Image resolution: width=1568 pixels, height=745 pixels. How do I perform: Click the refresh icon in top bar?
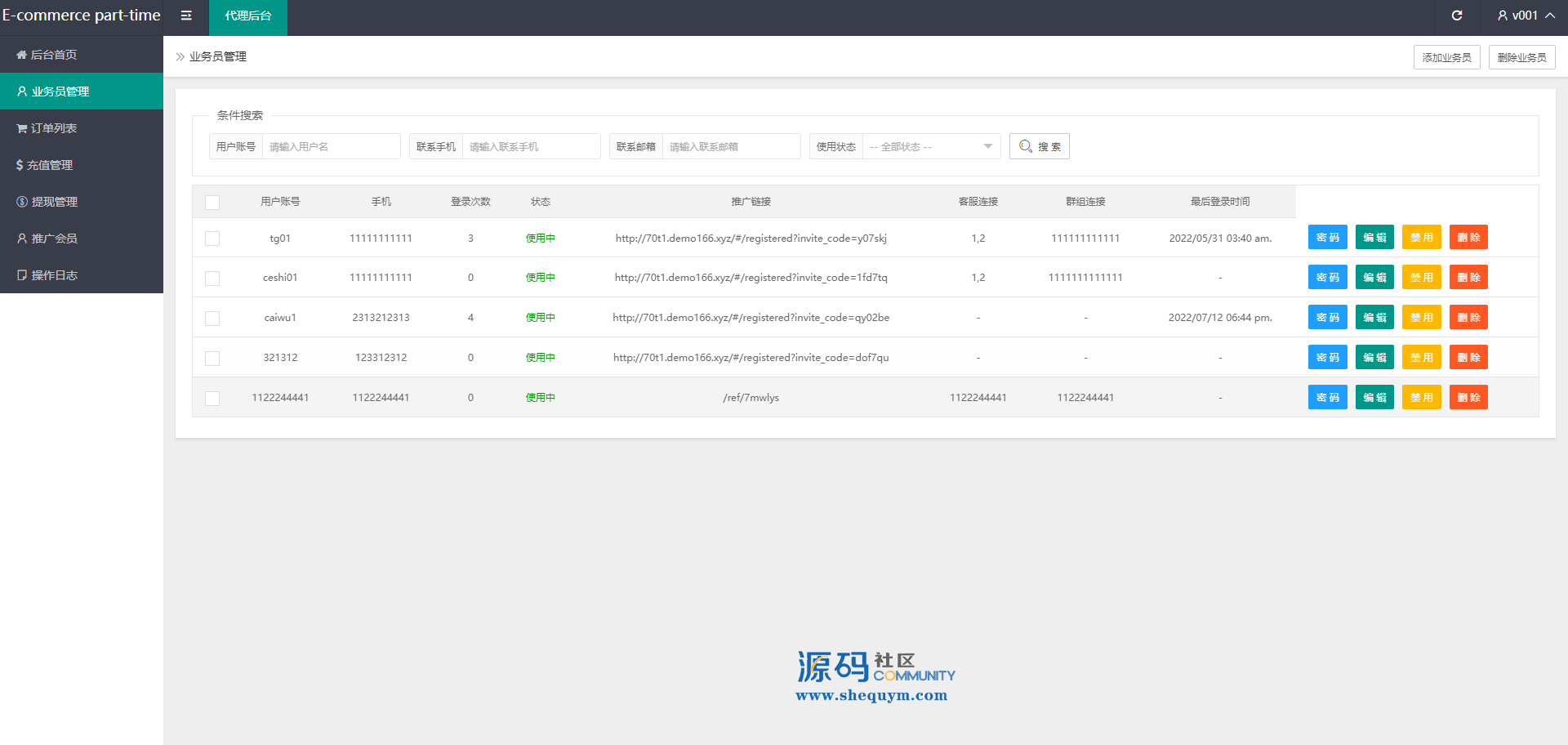click(x=1457, y=16)
